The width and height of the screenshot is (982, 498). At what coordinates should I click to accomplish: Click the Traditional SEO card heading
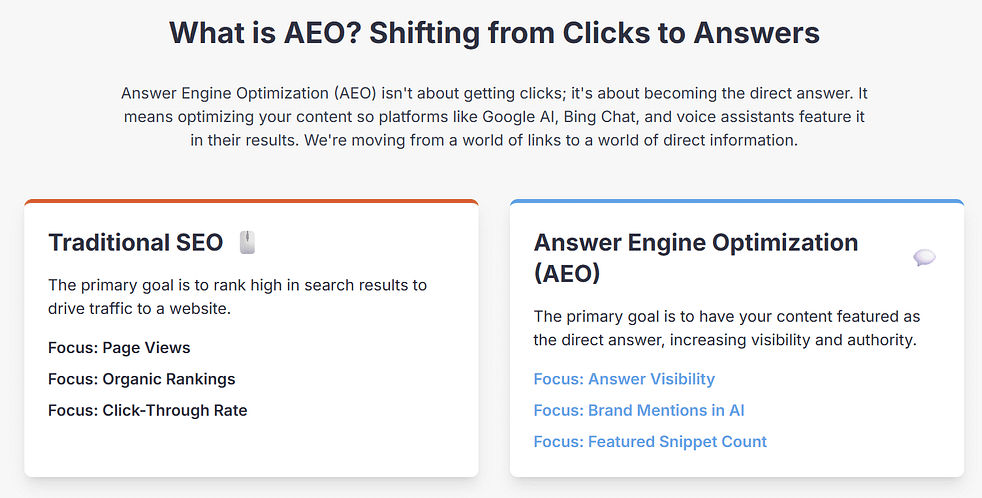(x=137, y=242)
